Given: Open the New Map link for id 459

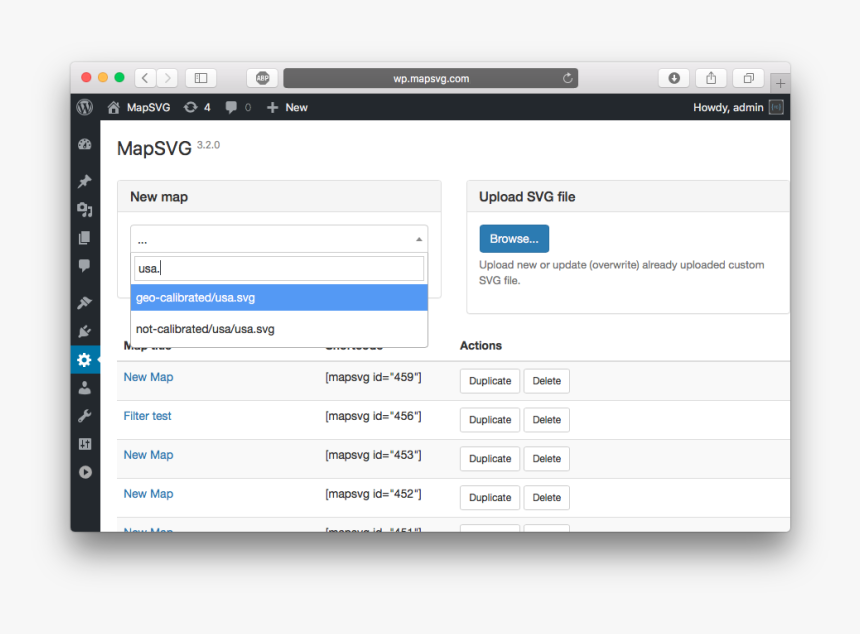Looking at the screenshot, I should pyautogui.click(x=148, y=377).
